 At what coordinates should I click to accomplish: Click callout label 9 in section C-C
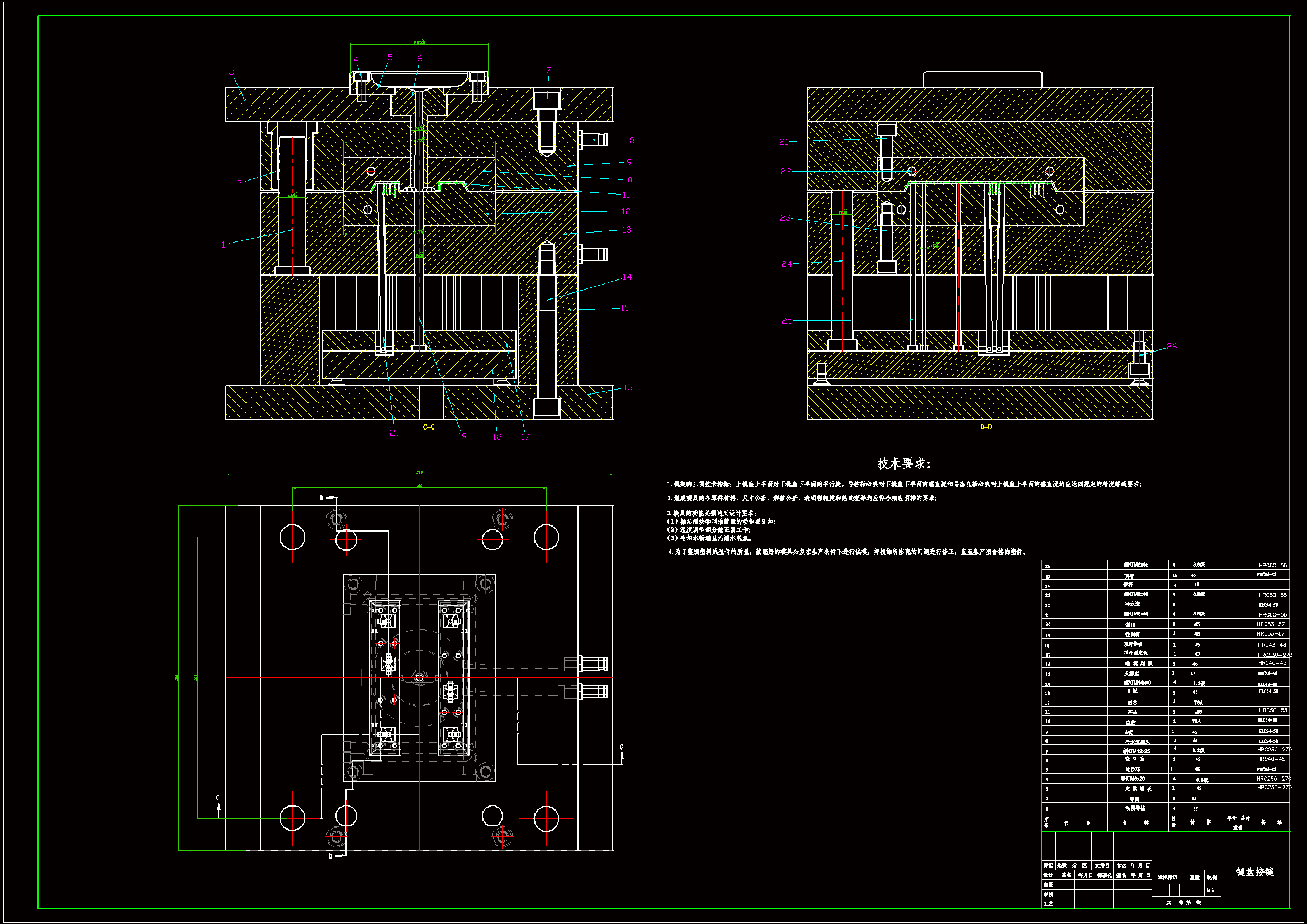[x=628, y=162]
